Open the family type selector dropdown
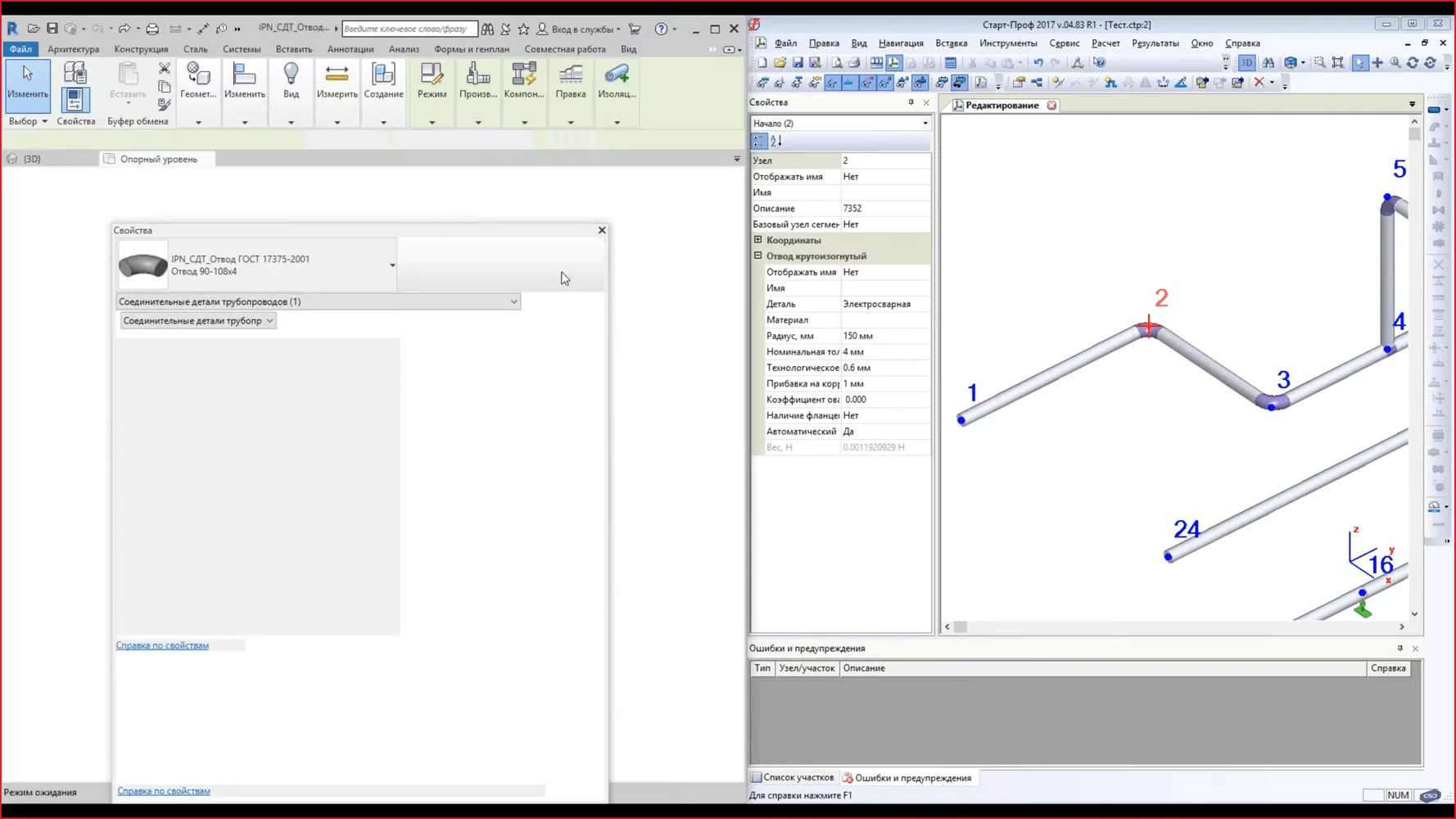 391,265
